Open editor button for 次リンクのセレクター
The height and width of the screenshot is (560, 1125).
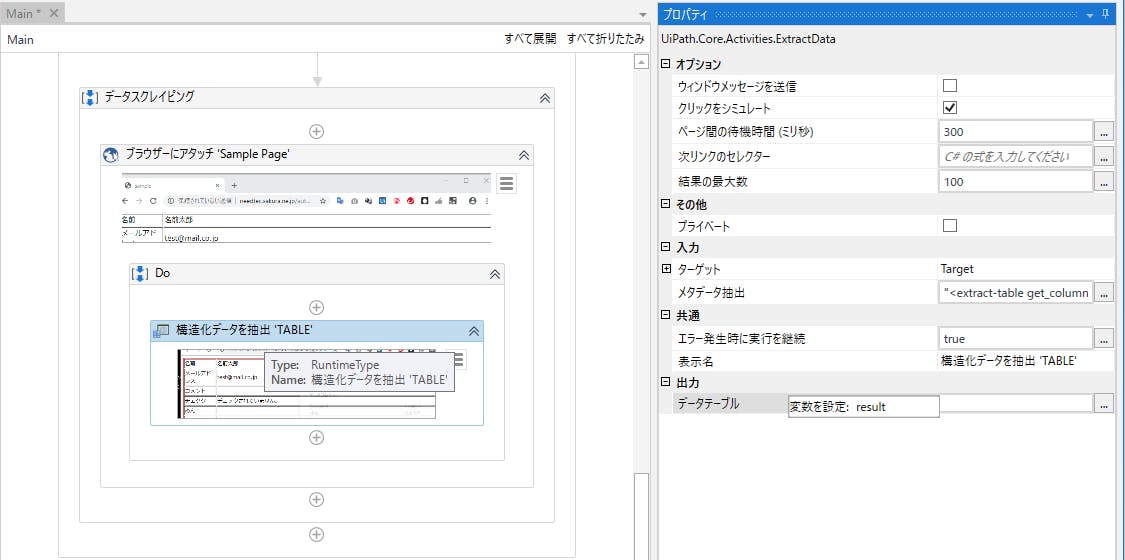point(1104,156)
